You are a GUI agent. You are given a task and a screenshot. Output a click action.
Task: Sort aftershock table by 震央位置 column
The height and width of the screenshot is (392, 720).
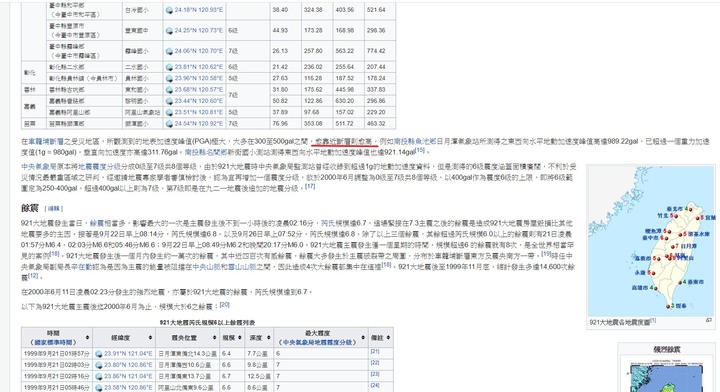[214, 338]
